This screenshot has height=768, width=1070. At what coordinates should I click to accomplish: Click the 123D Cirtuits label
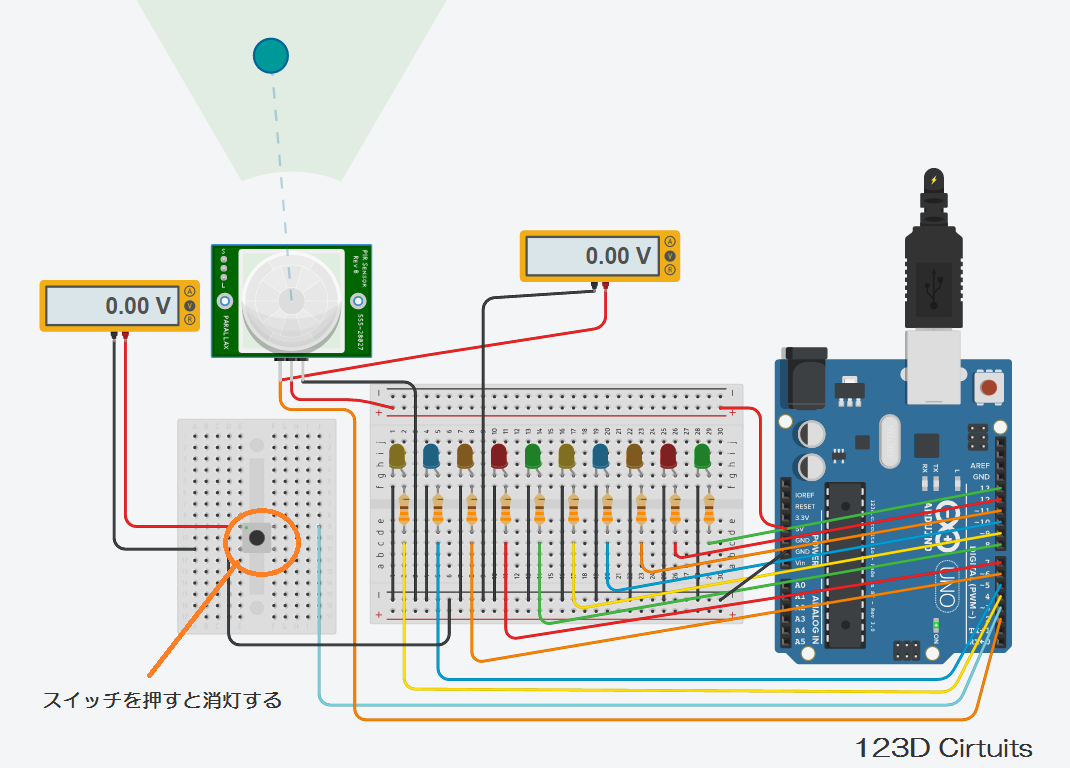943,748
